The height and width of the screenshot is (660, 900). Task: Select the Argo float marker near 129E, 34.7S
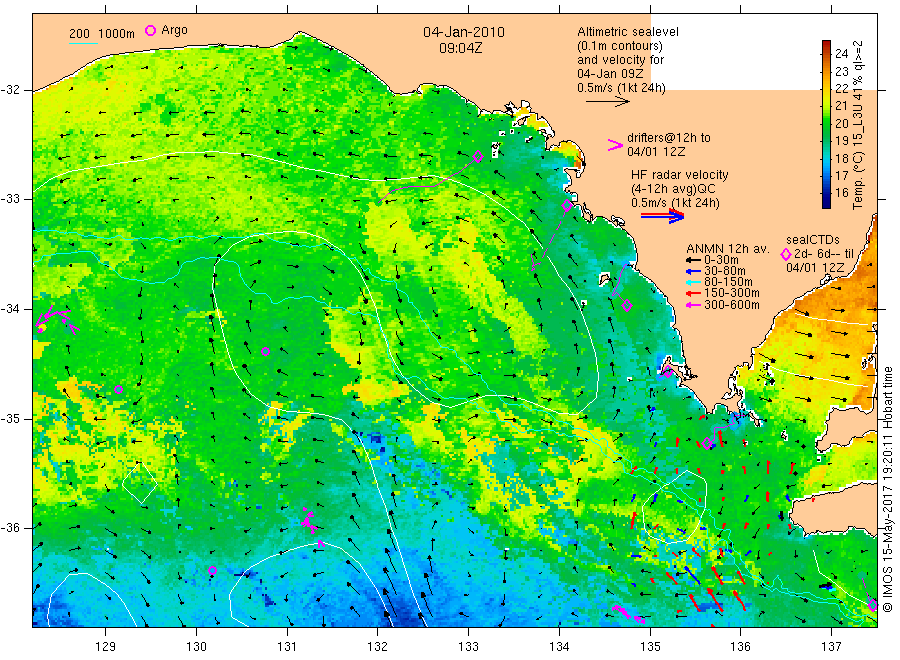click(x=118, y=390)
